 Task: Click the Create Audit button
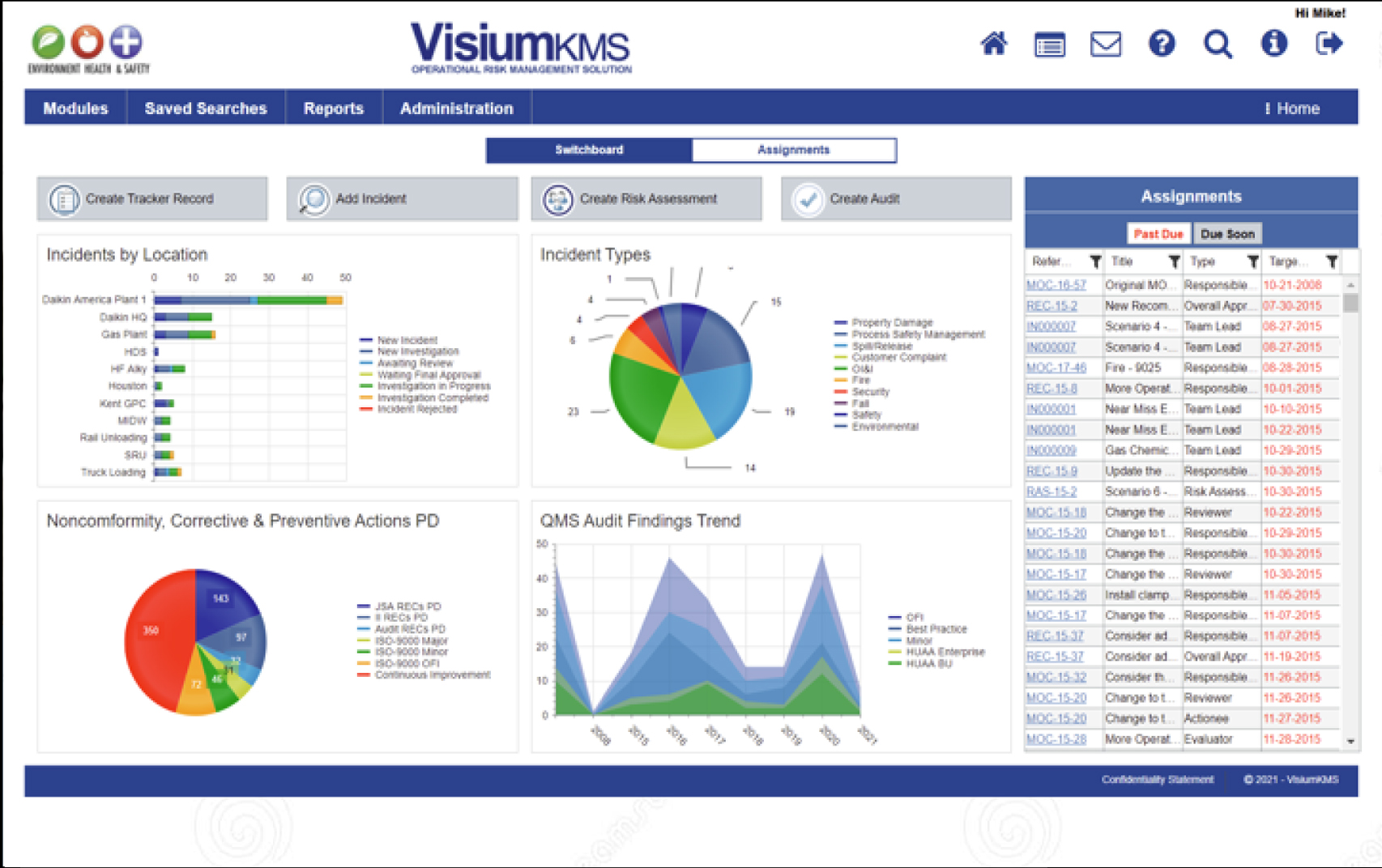[x=896, y=198]
